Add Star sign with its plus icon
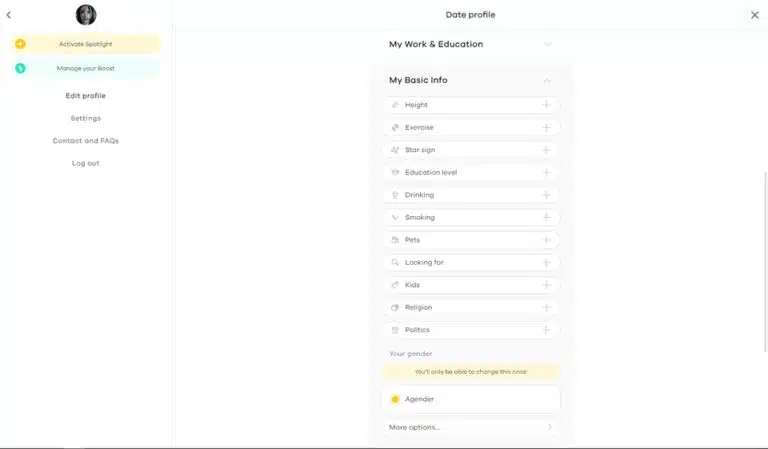The image size is (768, 449). pyautogui.click(x=546, y=150)
